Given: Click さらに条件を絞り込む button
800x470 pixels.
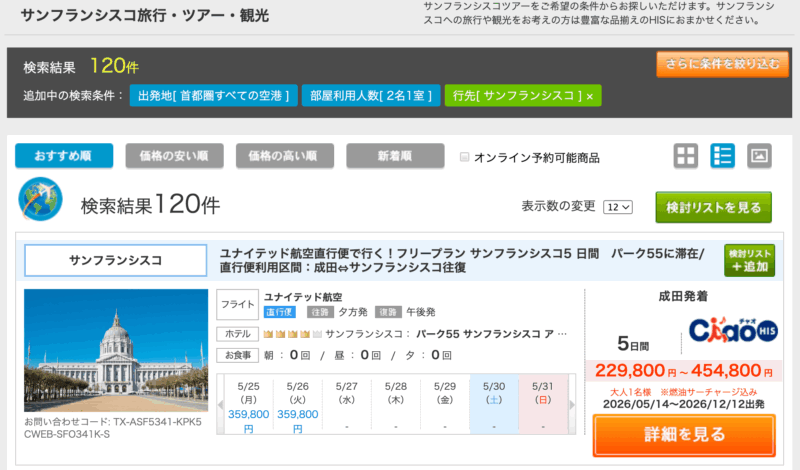Looking at the screenshot, I should 715,65.
